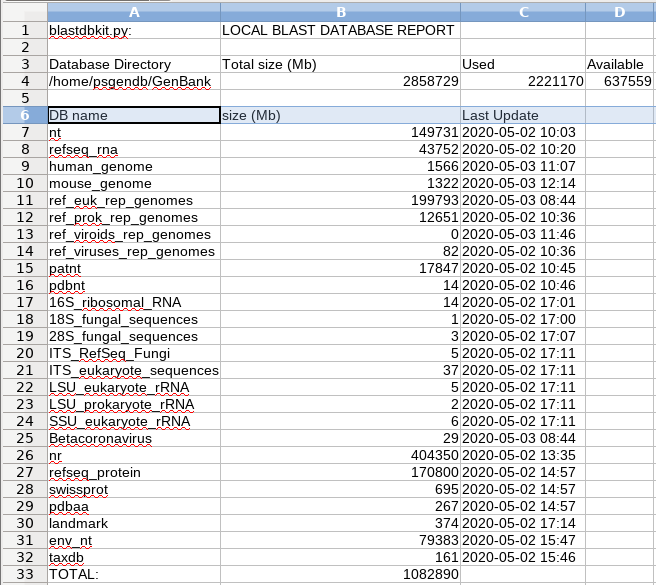Click the 'Betacoronavirus' cell
The width and height of the screenshot is (656, 585).
pos(132,438)
